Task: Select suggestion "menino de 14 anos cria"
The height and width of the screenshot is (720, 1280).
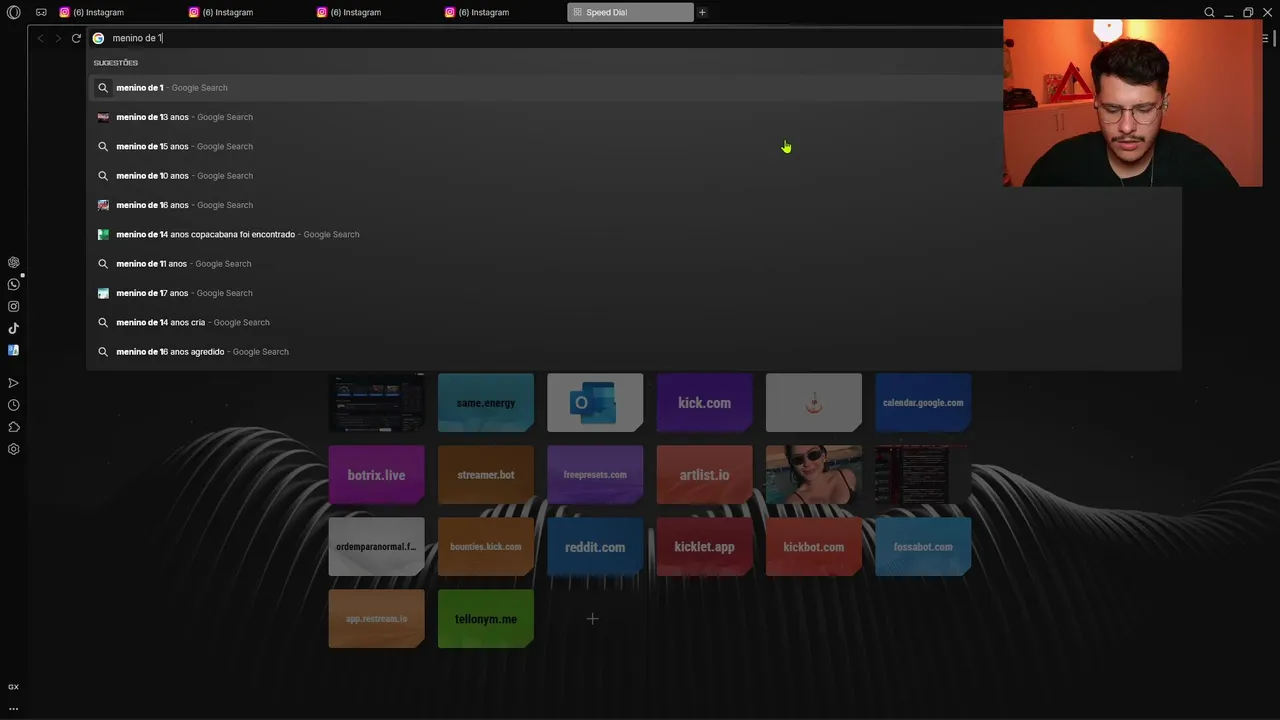Action: [634, 322]
